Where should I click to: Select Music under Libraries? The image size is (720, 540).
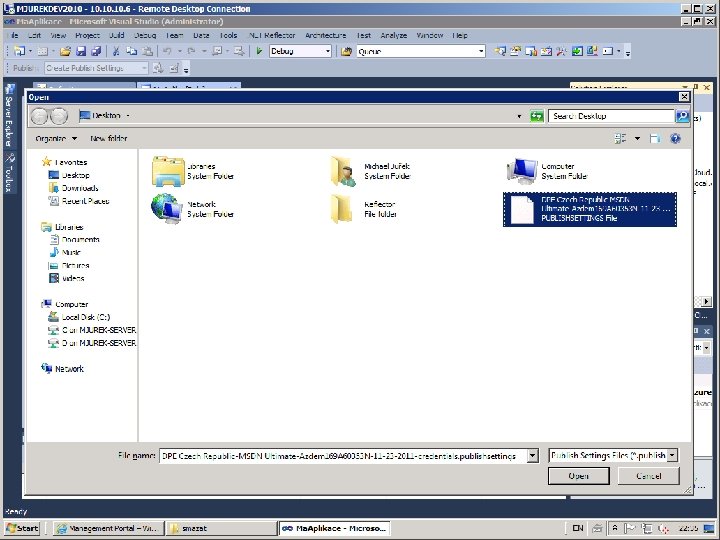[65, 252]
